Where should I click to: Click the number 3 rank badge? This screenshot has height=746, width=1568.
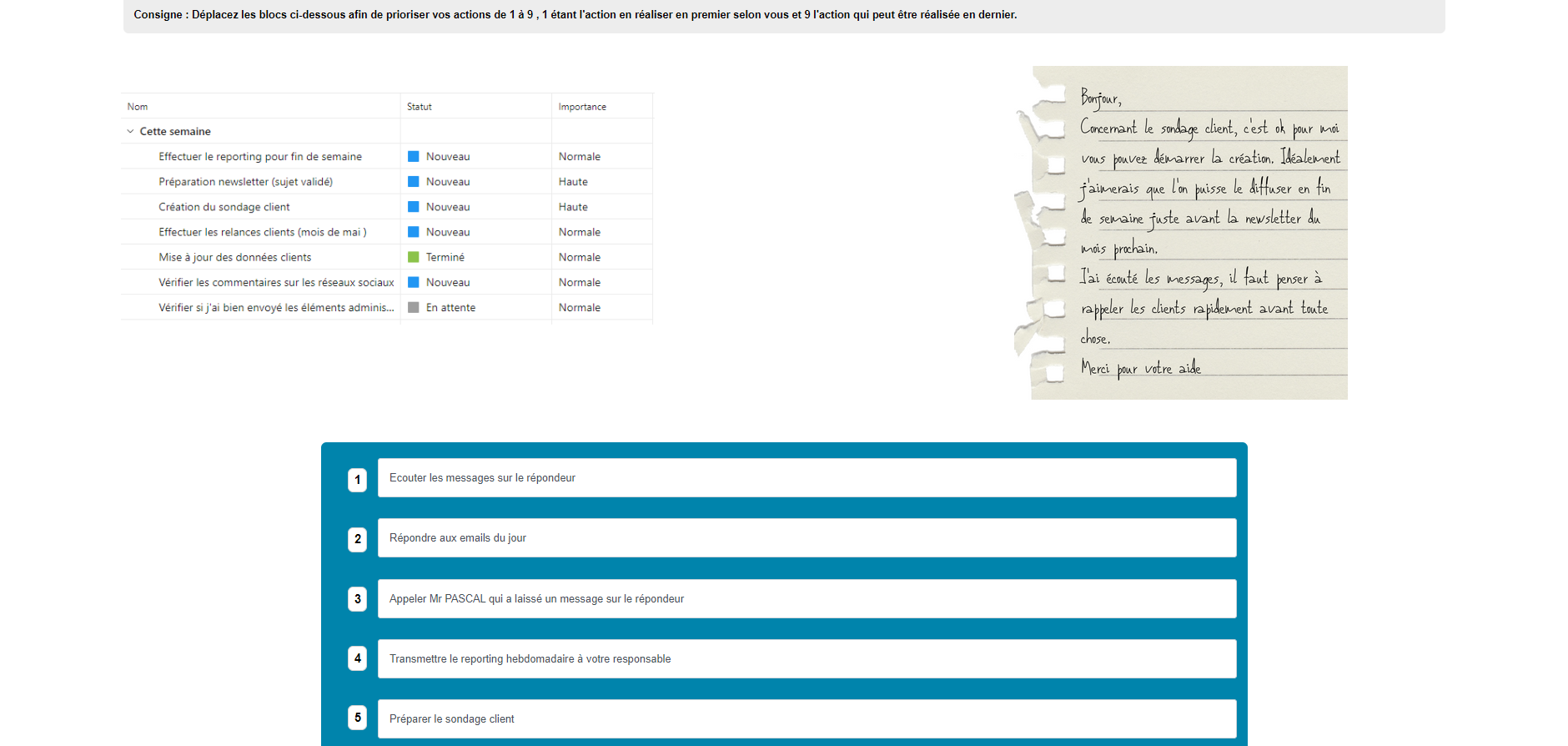tap(357, 599)
